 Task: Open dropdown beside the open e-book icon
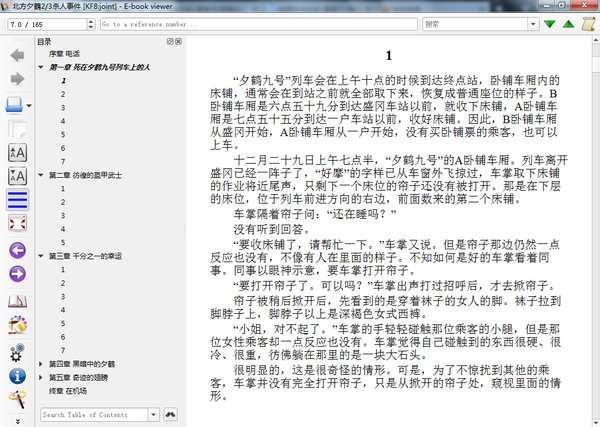click(29, 106)
